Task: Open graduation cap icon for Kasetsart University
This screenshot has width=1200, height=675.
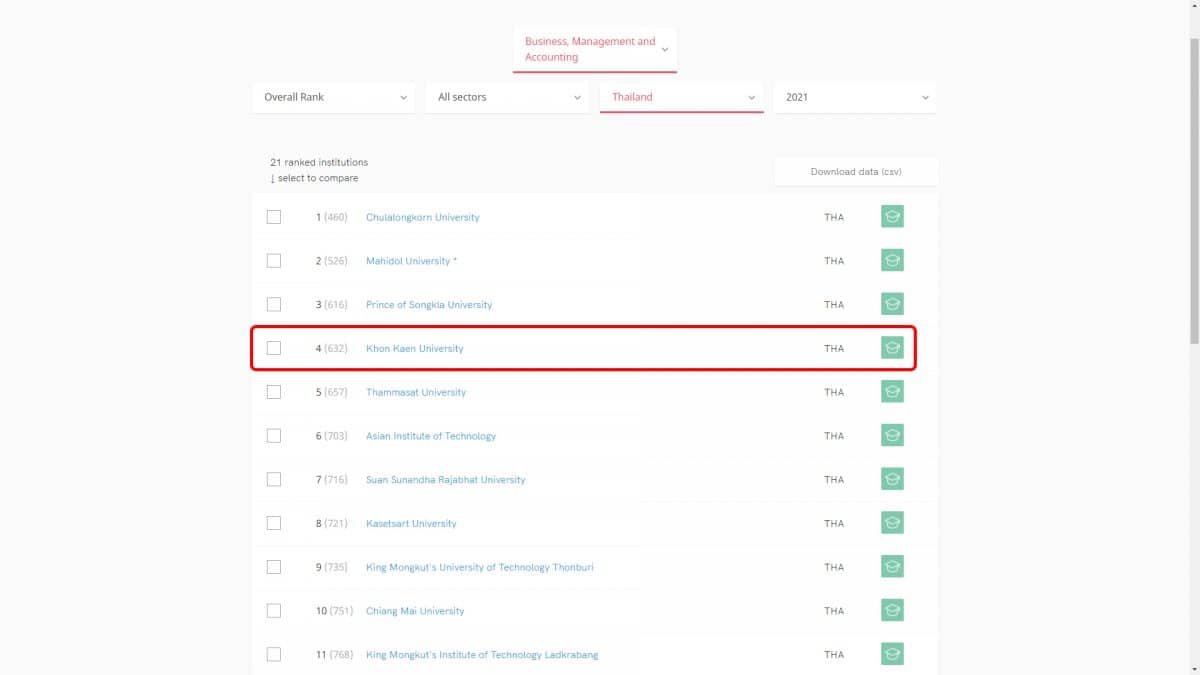Action: point(892,523)
